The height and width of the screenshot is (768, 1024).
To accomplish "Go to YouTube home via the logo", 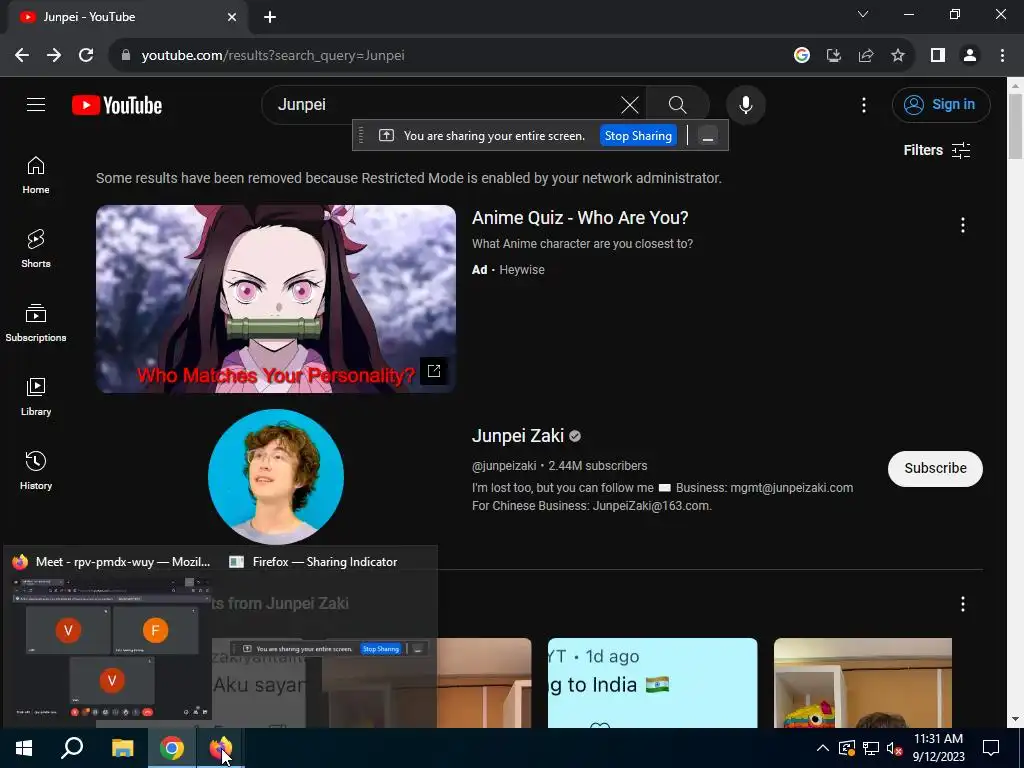I will 117,105.
